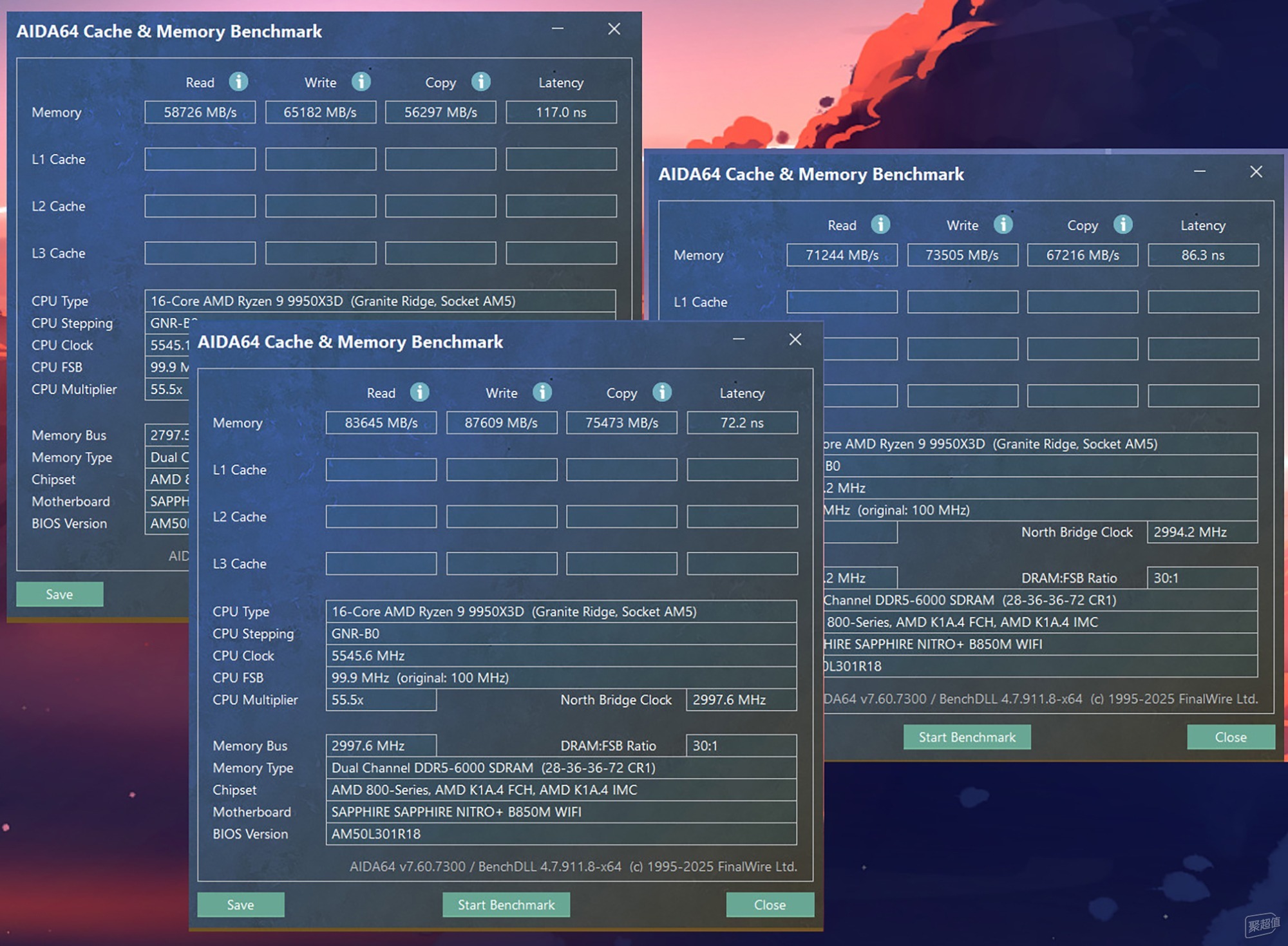Viewport: 1288px width, 946px height.
Task: Click Write info icon in right window
Action: coord(1003,225)
